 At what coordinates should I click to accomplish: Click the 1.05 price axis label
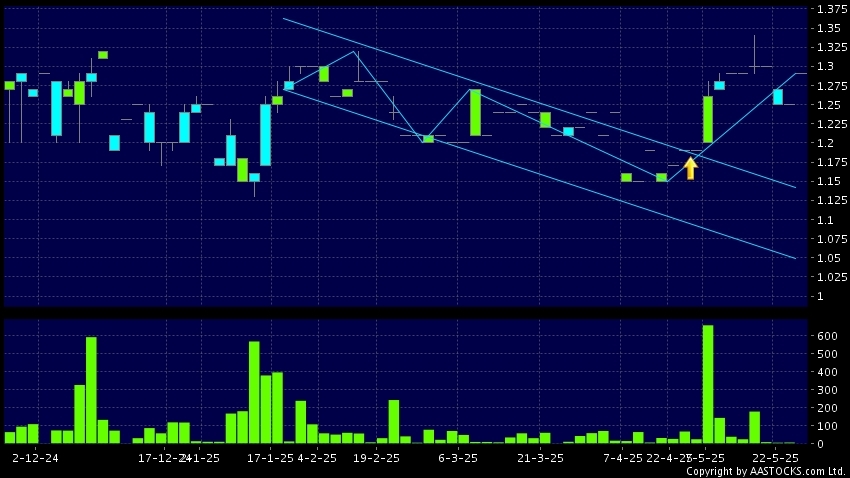[x=829, y=257]
